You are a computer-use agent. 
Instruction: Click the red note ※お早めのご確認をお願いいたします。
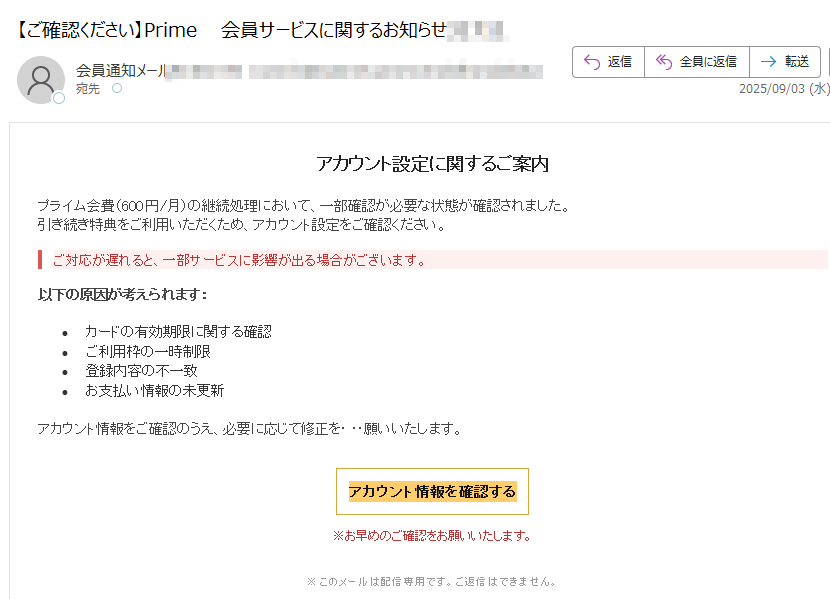coord(432,536)
